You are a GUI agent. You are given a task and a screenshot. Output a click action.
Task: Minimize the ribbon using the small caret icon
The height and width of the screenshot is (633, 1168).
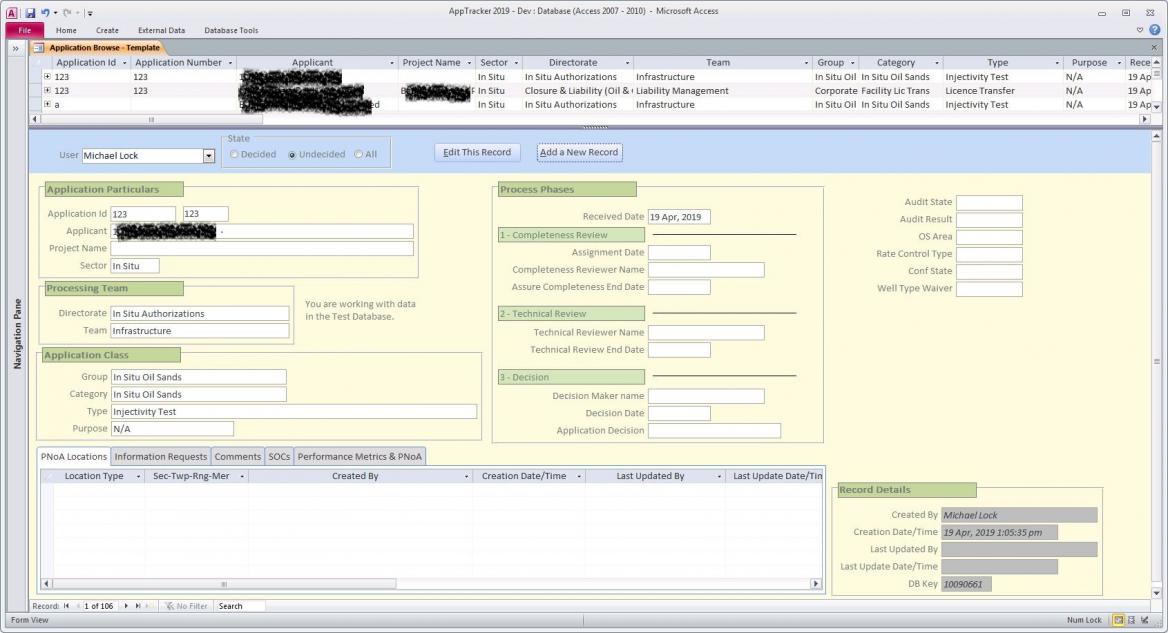coord(1140,30)
